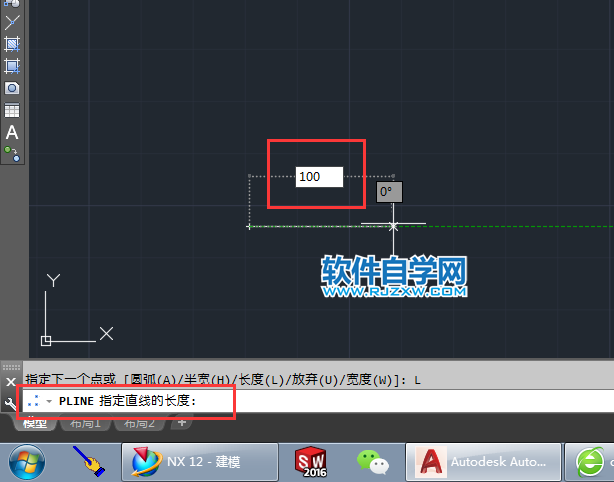The image size is (614, 482).
Task: Open the 360 browser on taskbar
Action: point(590,462)
